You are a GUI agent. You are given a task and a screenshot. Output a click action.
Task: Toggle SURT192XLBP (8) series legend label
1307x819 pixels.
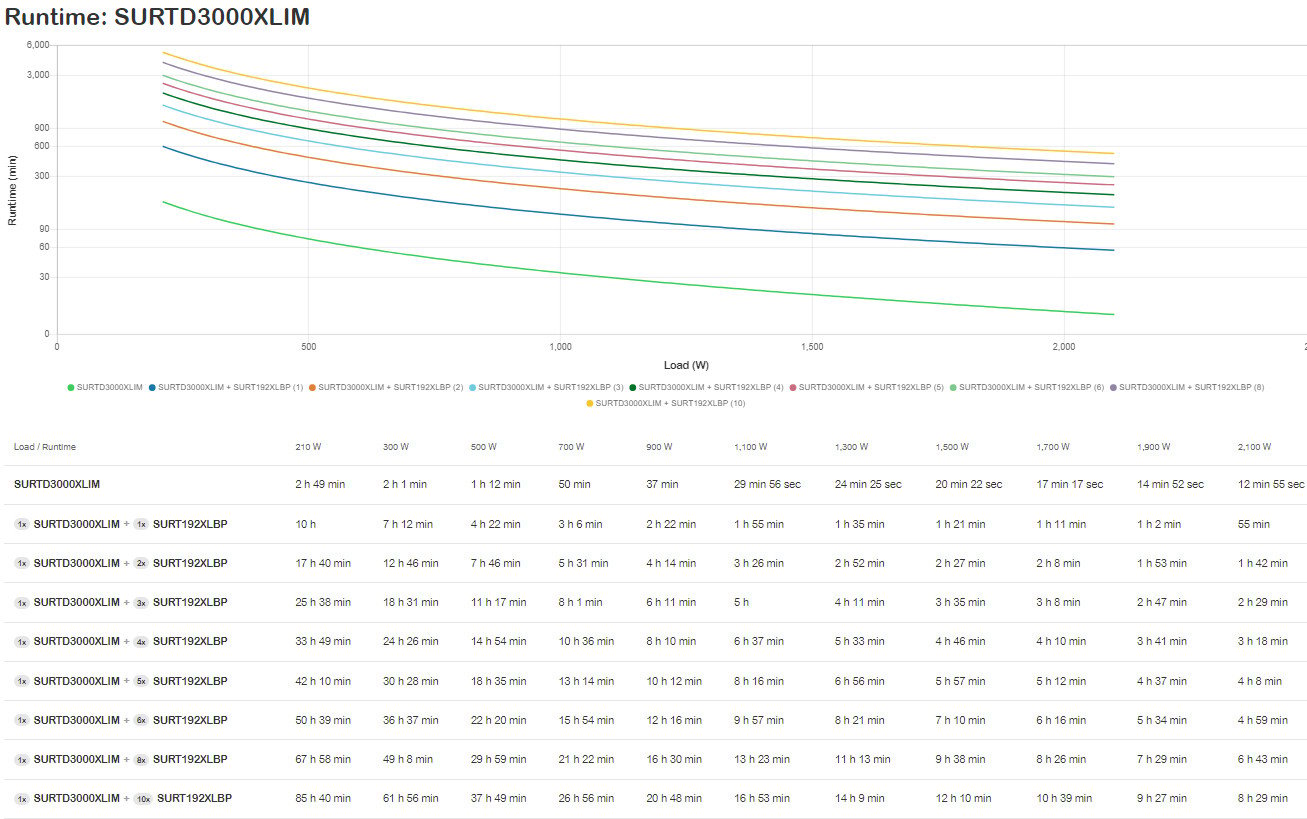pos(1191,387)
